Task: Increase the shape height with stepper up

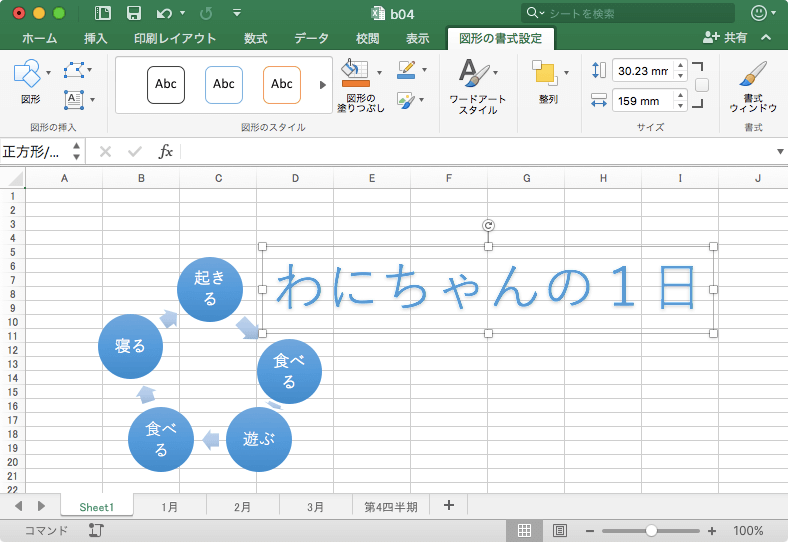Action: [x=680, y=65]
